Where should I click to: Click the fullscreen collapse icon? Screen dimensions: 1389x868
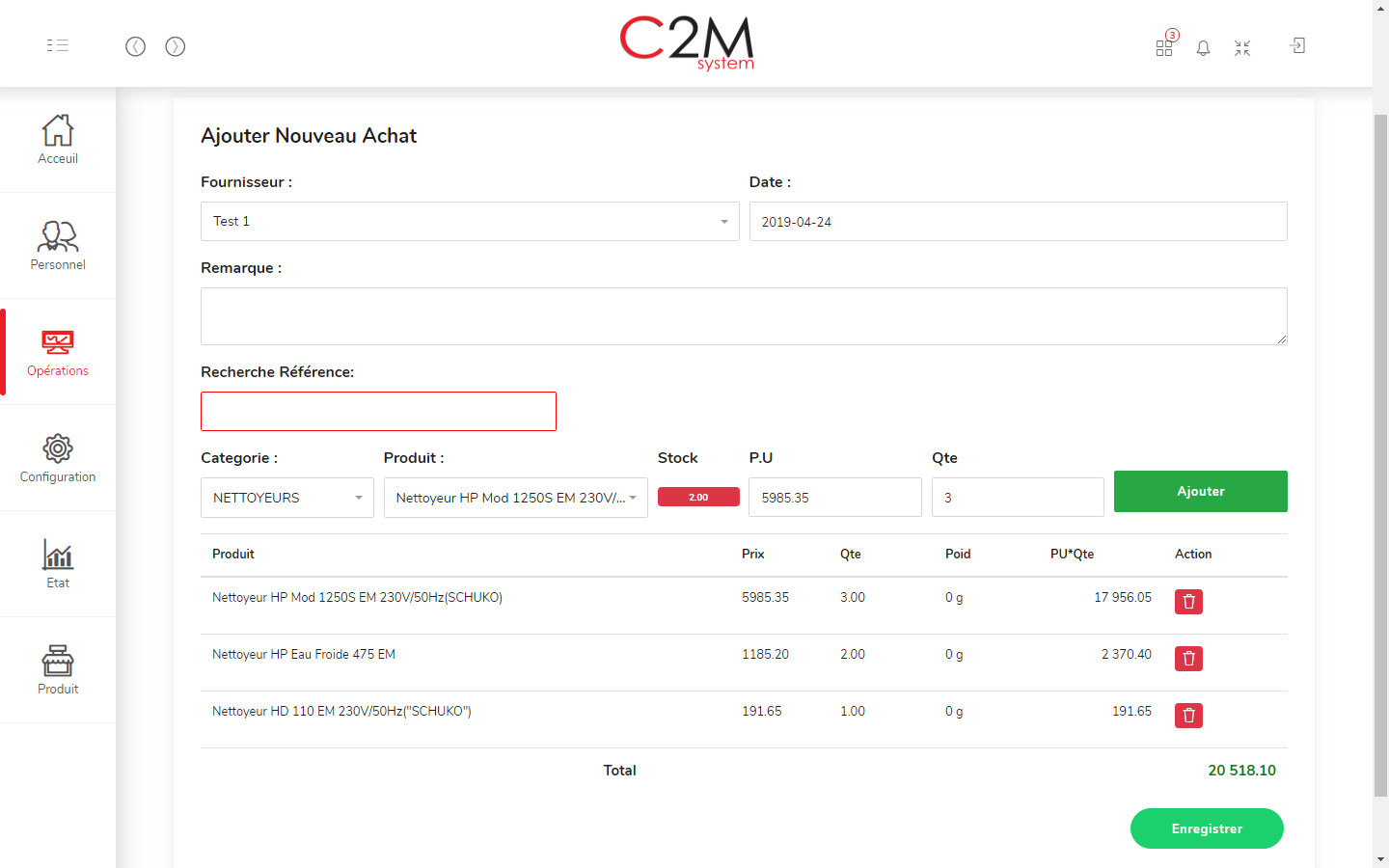[1242, 47]
